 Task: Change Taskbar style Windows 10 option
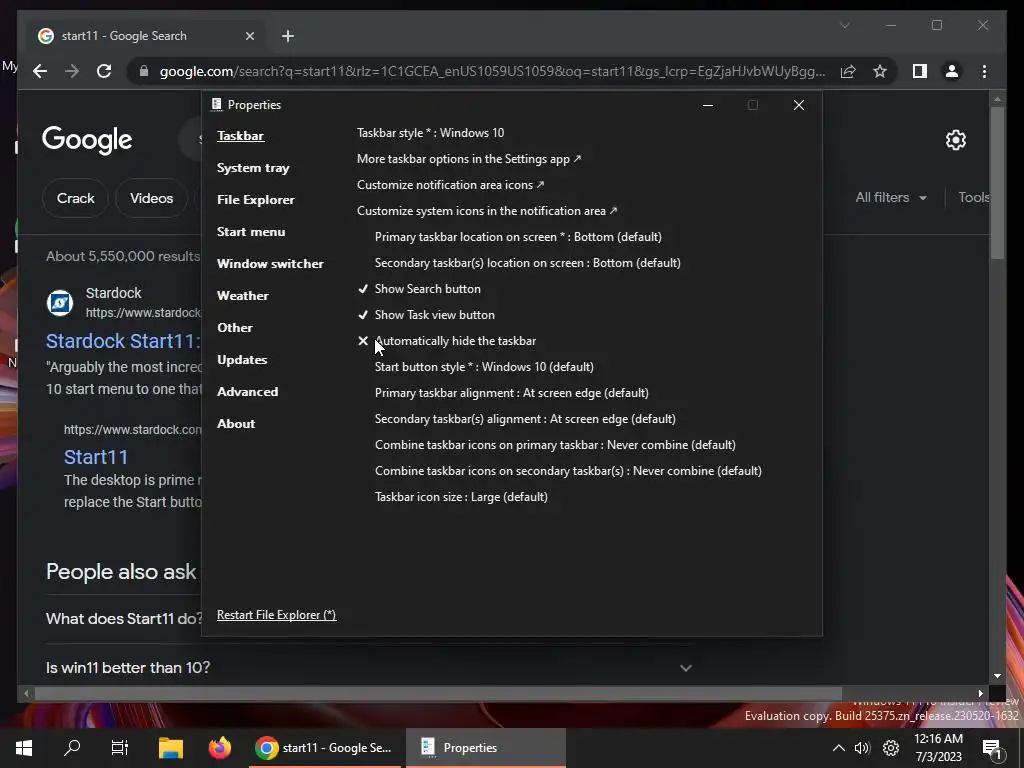430,133
